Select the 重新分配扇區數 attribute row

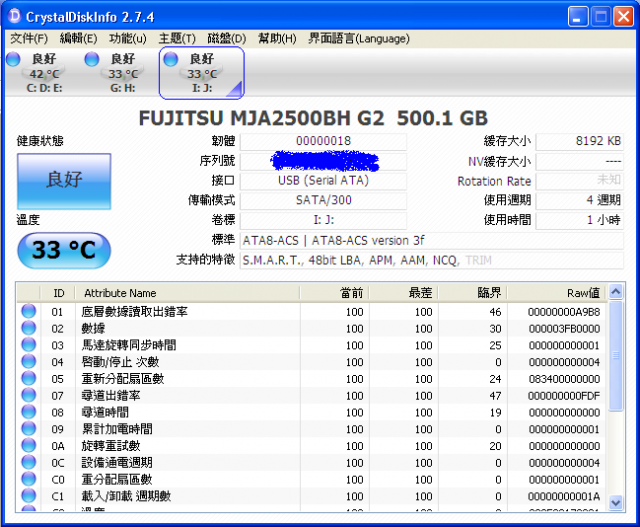(312, 378)
